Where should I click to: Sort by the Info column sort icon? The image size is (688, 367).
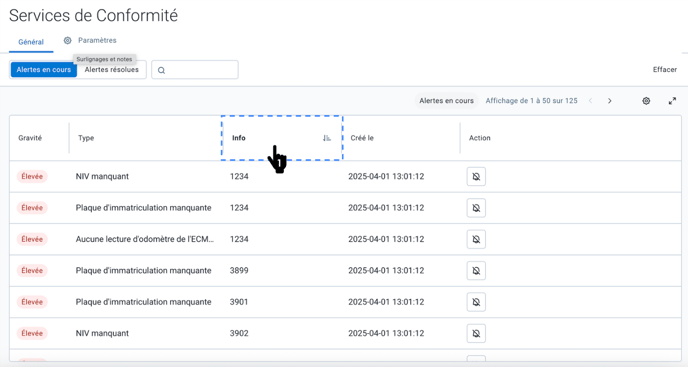click(x=326, y=138)
